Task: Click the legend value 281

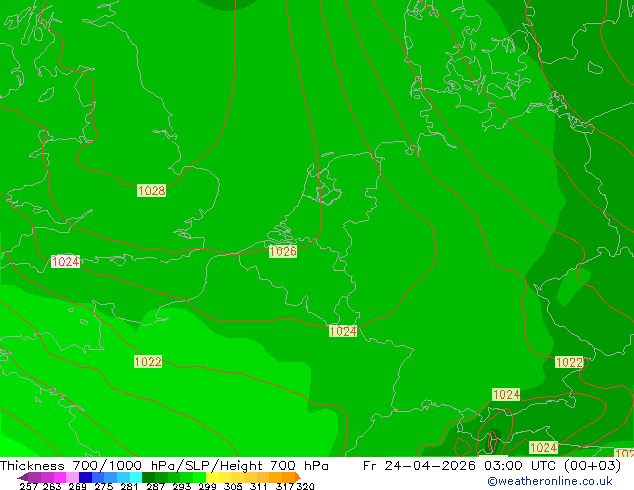Action: (x=129, y=486)
